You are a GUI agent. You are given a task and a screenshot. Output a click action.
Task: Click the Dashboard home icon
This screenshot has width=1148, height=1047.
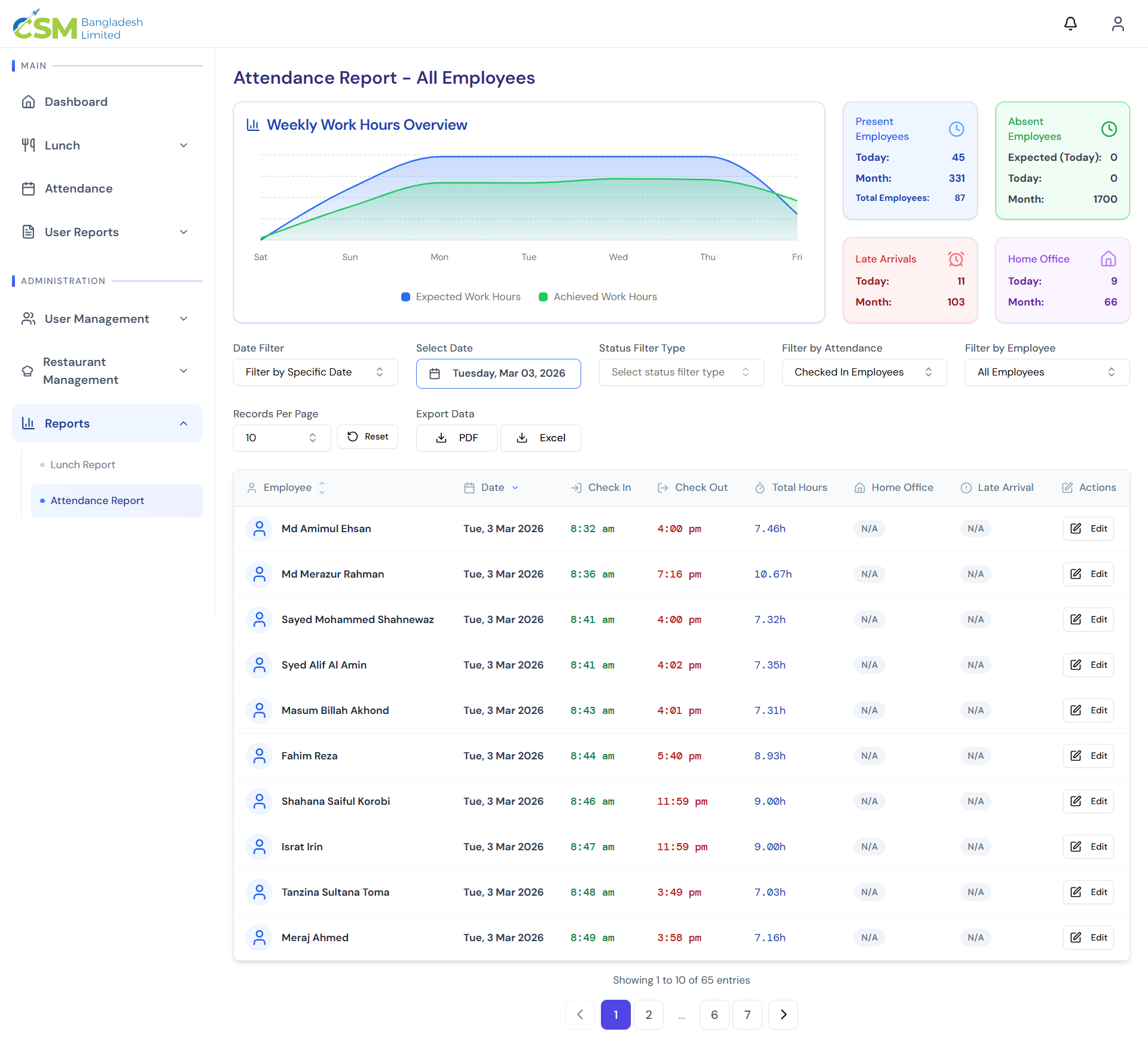[28, 102]
